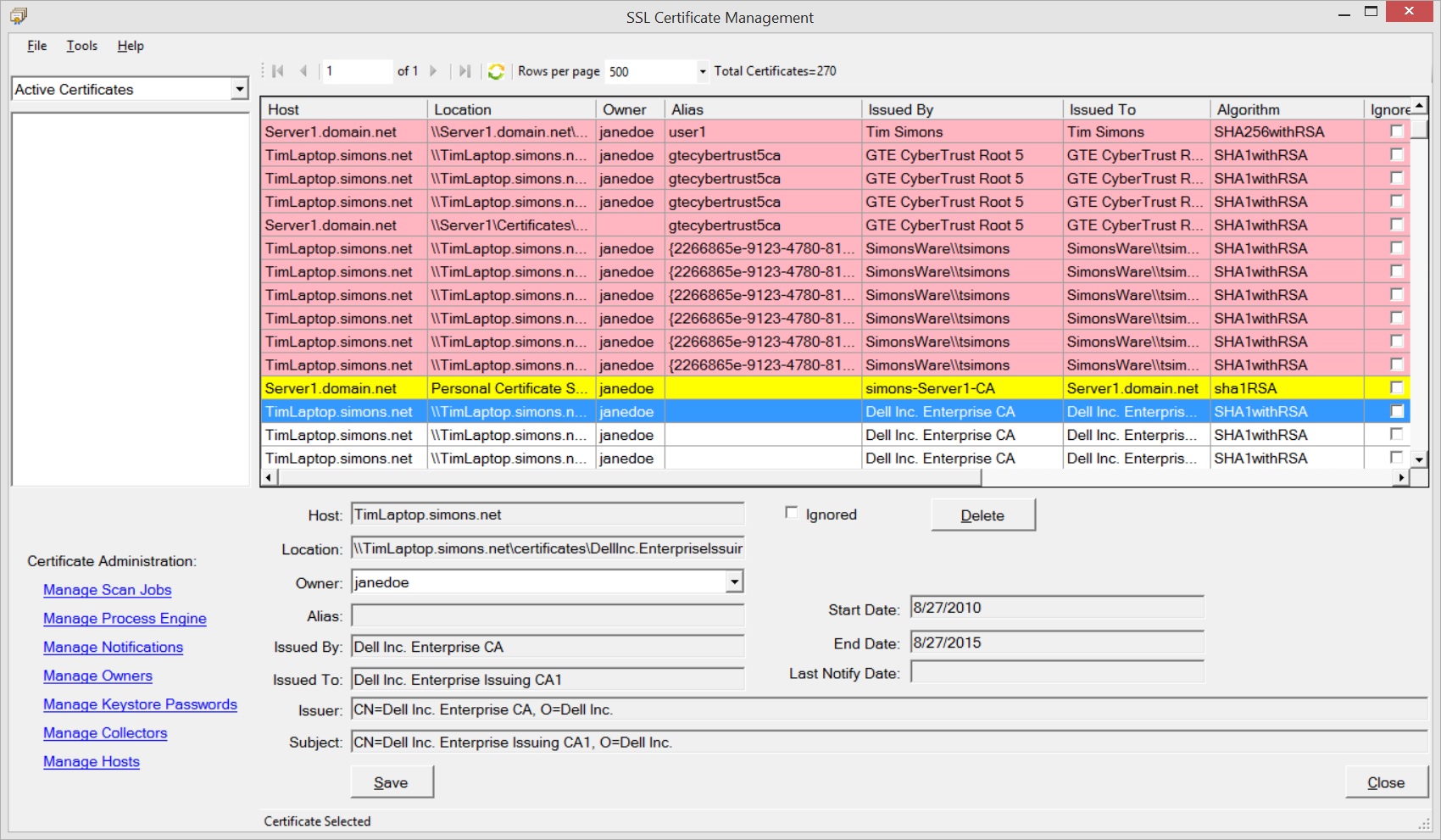1441x840 pixels.
Task: Sort by Alias column header
Action: [x=763, y=109]
